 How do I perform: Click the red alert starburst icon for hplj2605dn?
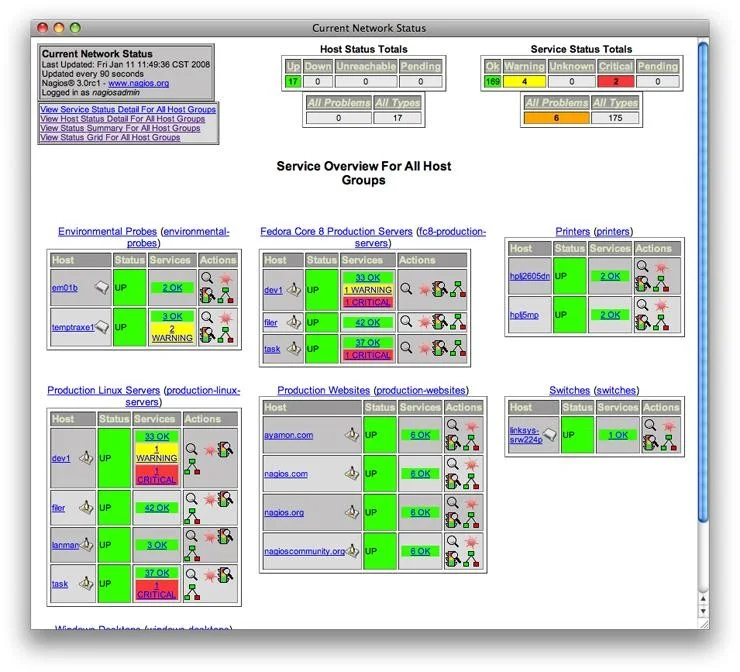(x=661, y=268)
